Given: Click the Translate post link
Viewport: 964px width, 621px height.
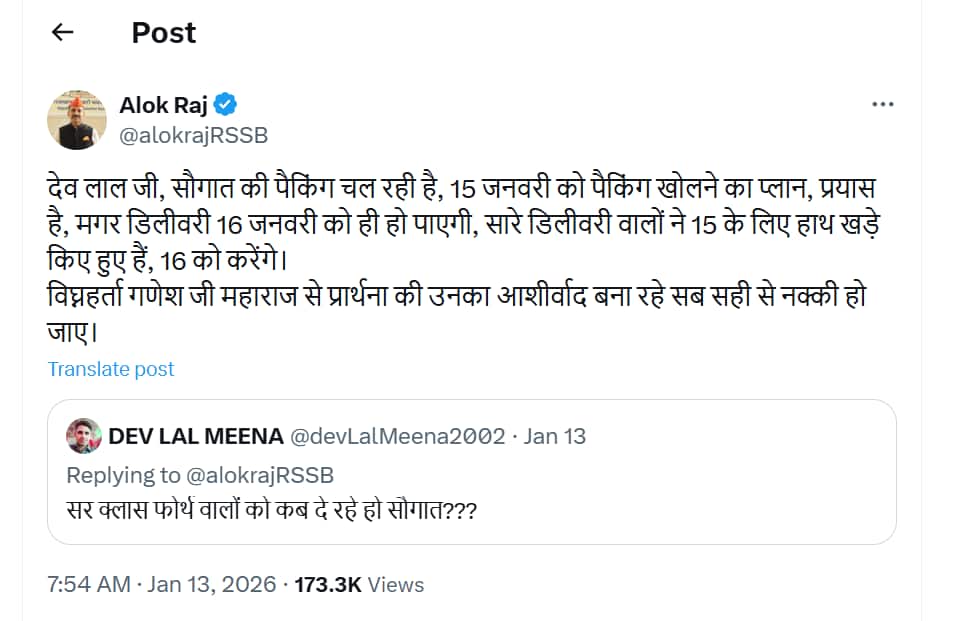Looking at the screenshot, I should tap(111, 369).
